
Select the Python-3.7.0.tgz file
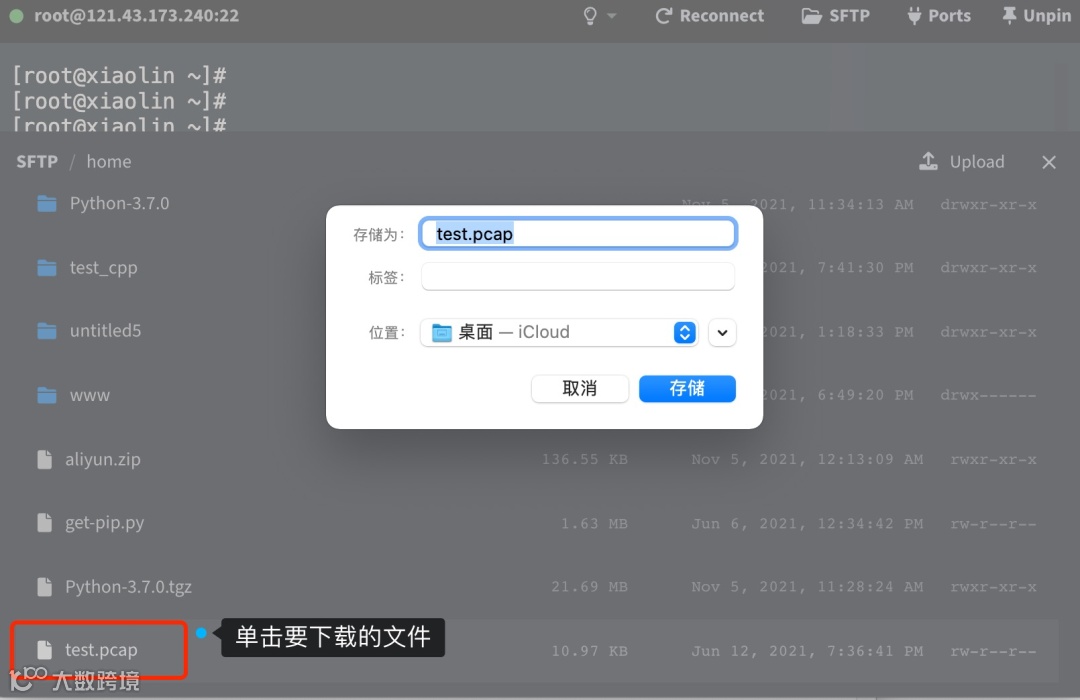click(x=128, y=587)
